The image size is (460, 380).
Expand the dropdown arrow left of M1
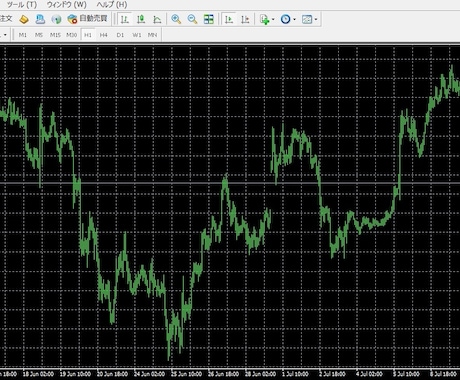(5, 35)
